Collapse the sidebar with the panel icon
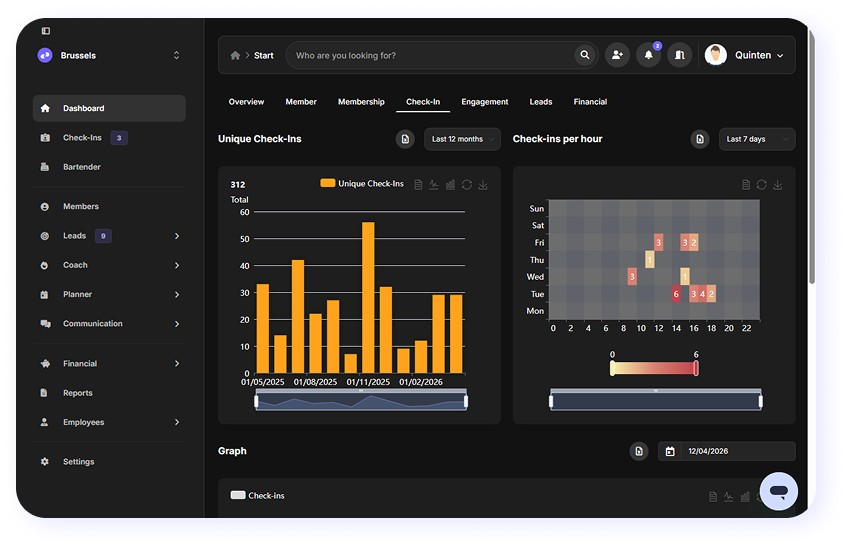The image size is (848, 548). point(46,31)
